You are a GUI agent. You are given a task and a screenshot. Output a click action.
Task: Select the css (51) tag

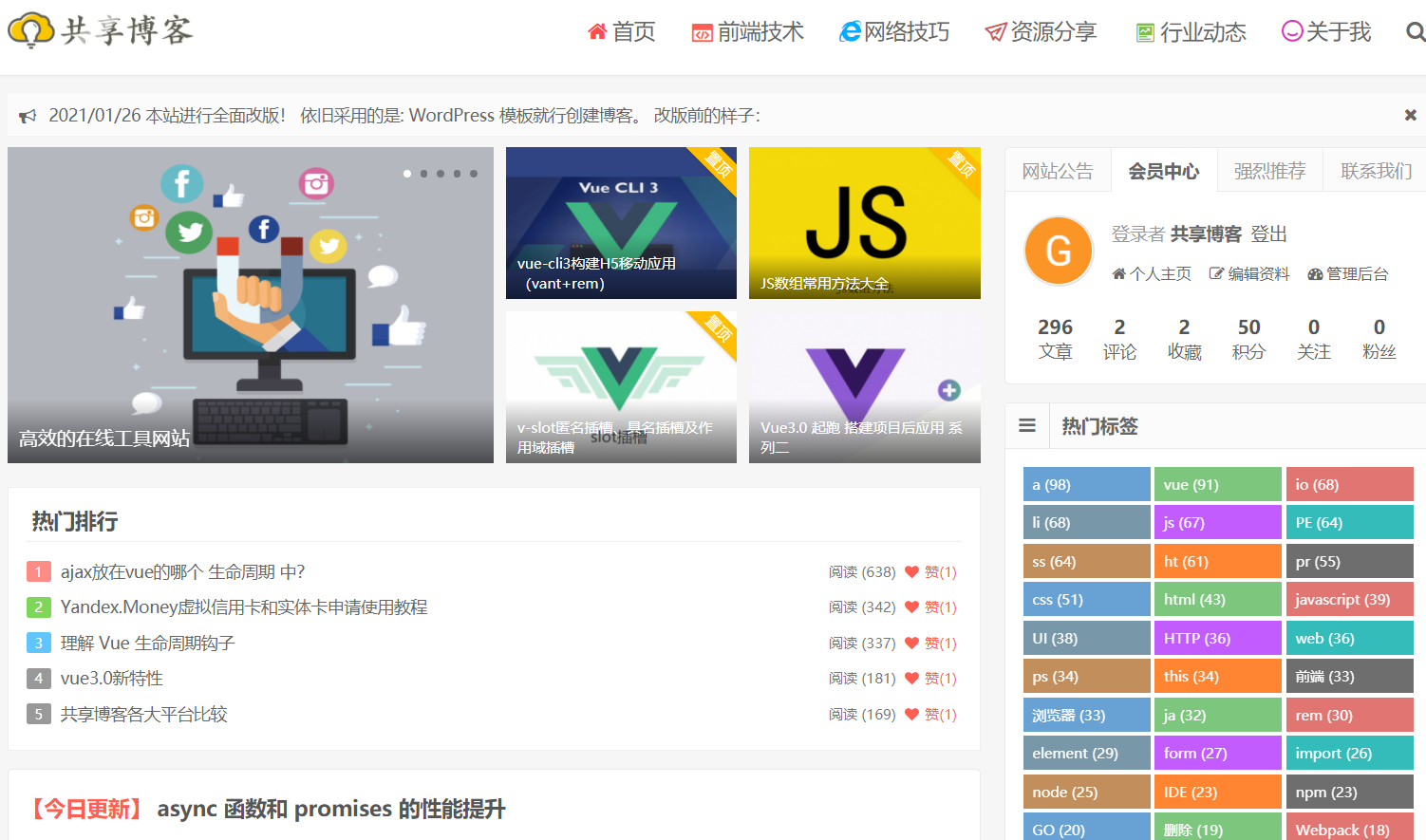coord(1087,599)
